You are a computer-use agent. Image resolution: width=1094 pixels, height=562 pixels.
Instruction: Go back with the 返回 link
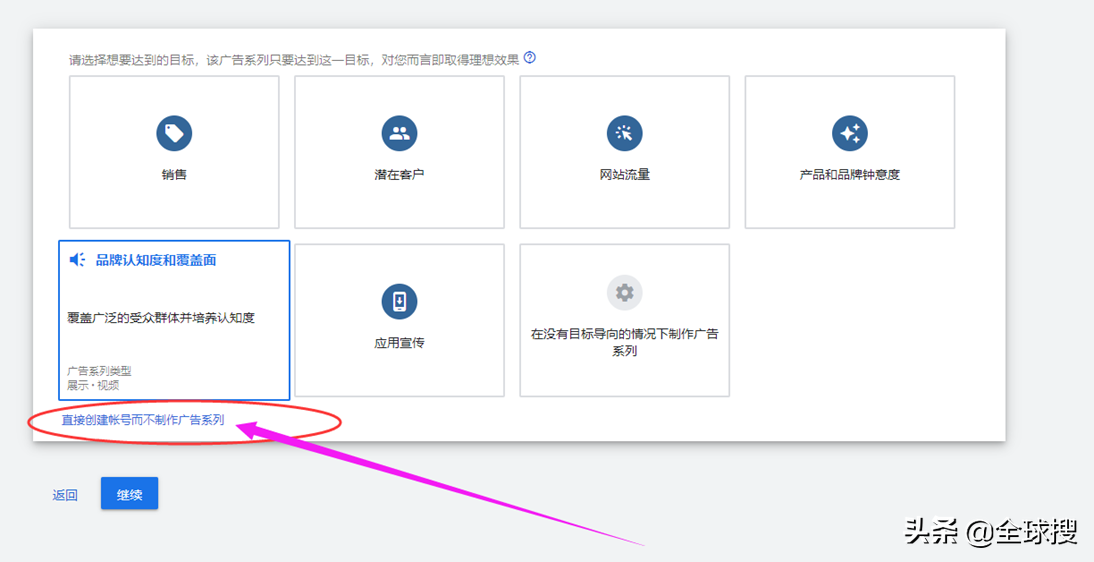pyautogui.click(x=65, y=495)
